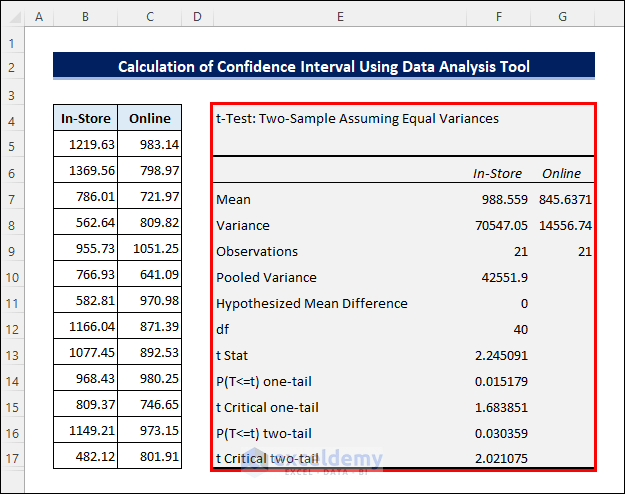This screenshot has width=625, height=494.
Task: Click the t-Test Two-Sample title cell
Action: coord(357,118)
